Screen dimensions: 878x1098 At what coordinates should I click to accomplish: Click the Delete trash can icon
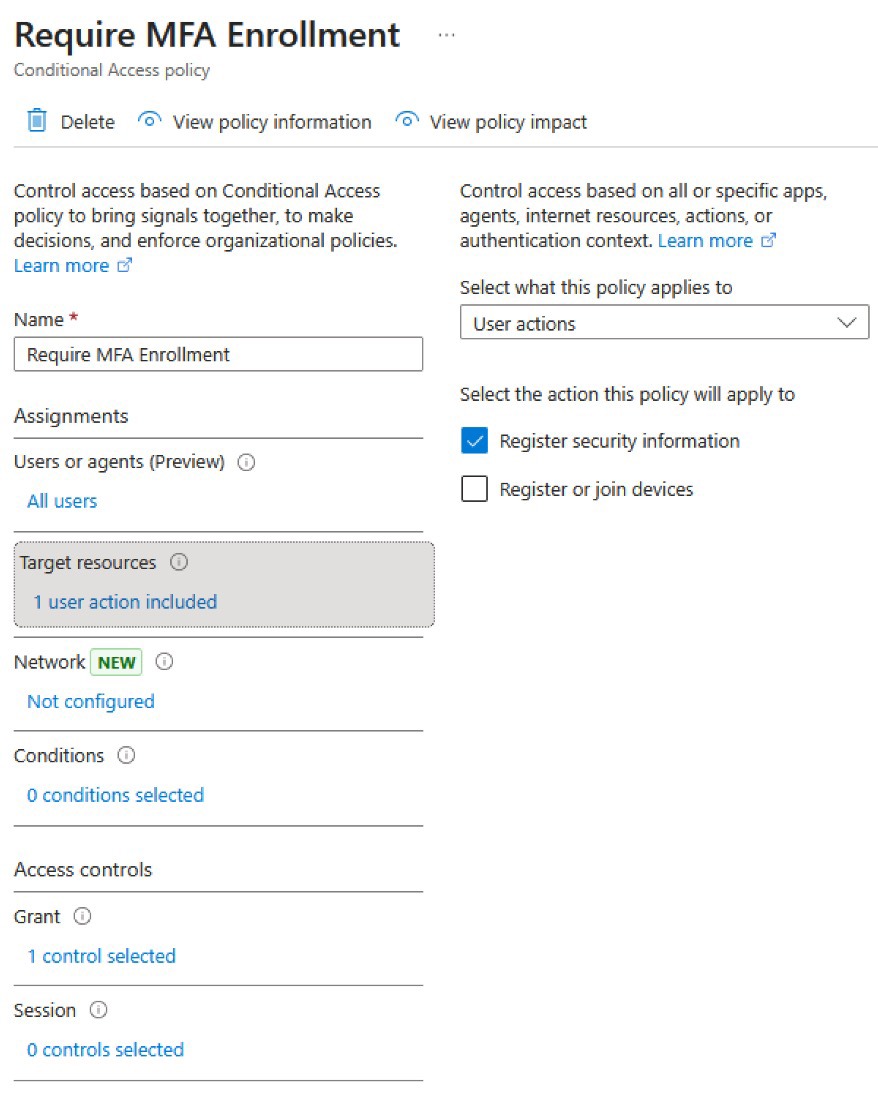[37, 121]
